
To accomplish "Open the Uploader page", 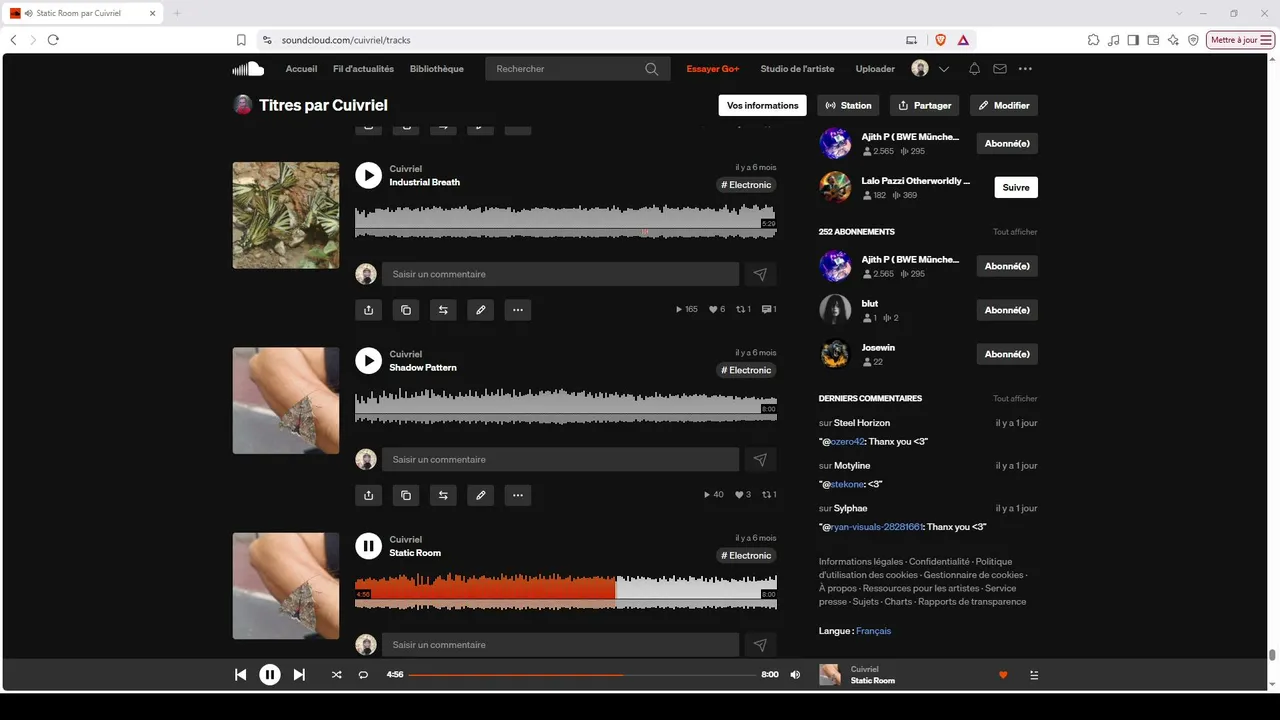I will (875, 69).
